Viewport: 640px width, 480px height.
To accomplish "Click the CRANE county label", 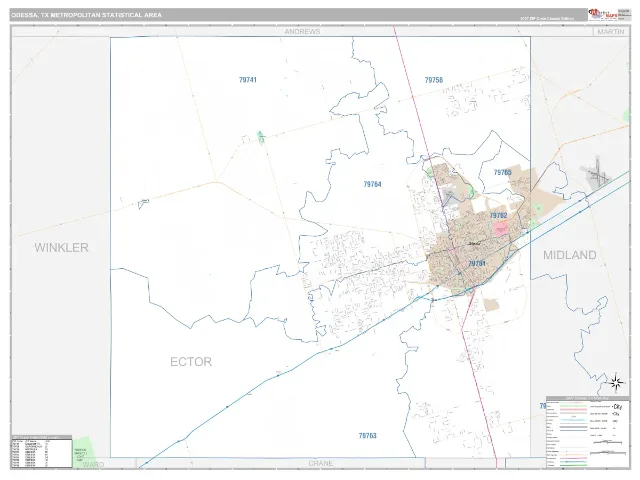I will click(x=320, y=463).
